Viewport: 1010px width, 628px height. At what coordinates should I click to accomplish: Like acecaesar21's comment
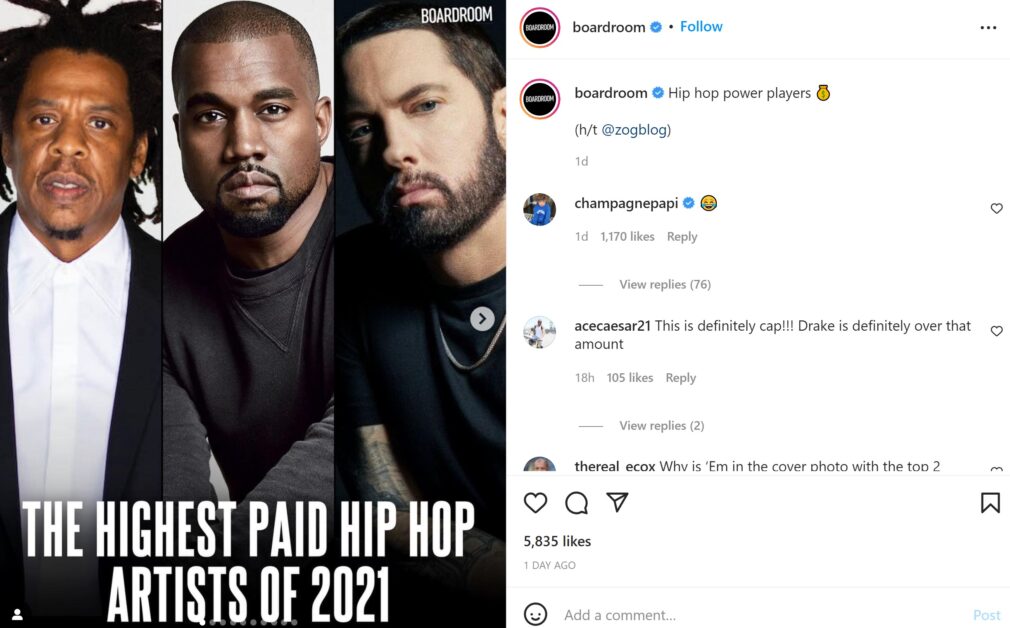[x=996, y=330]
